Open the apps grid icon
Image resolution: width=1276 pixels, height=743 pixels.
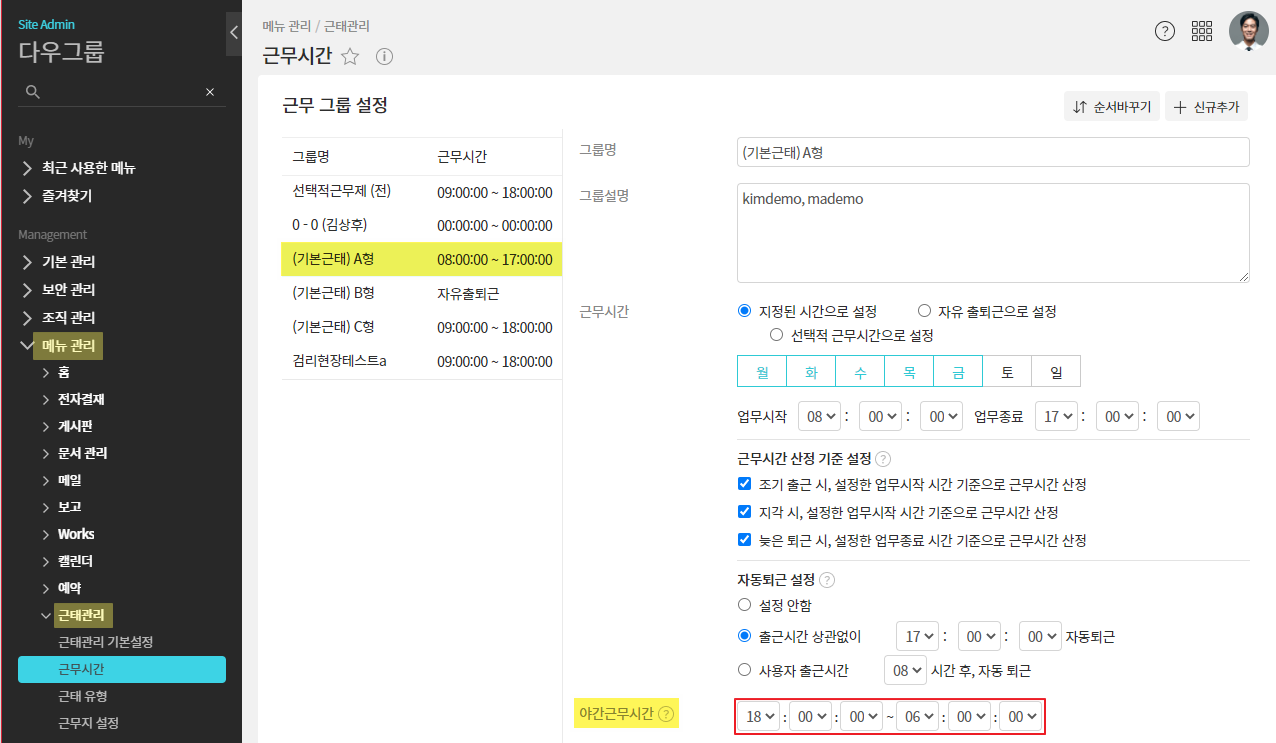1202,31
